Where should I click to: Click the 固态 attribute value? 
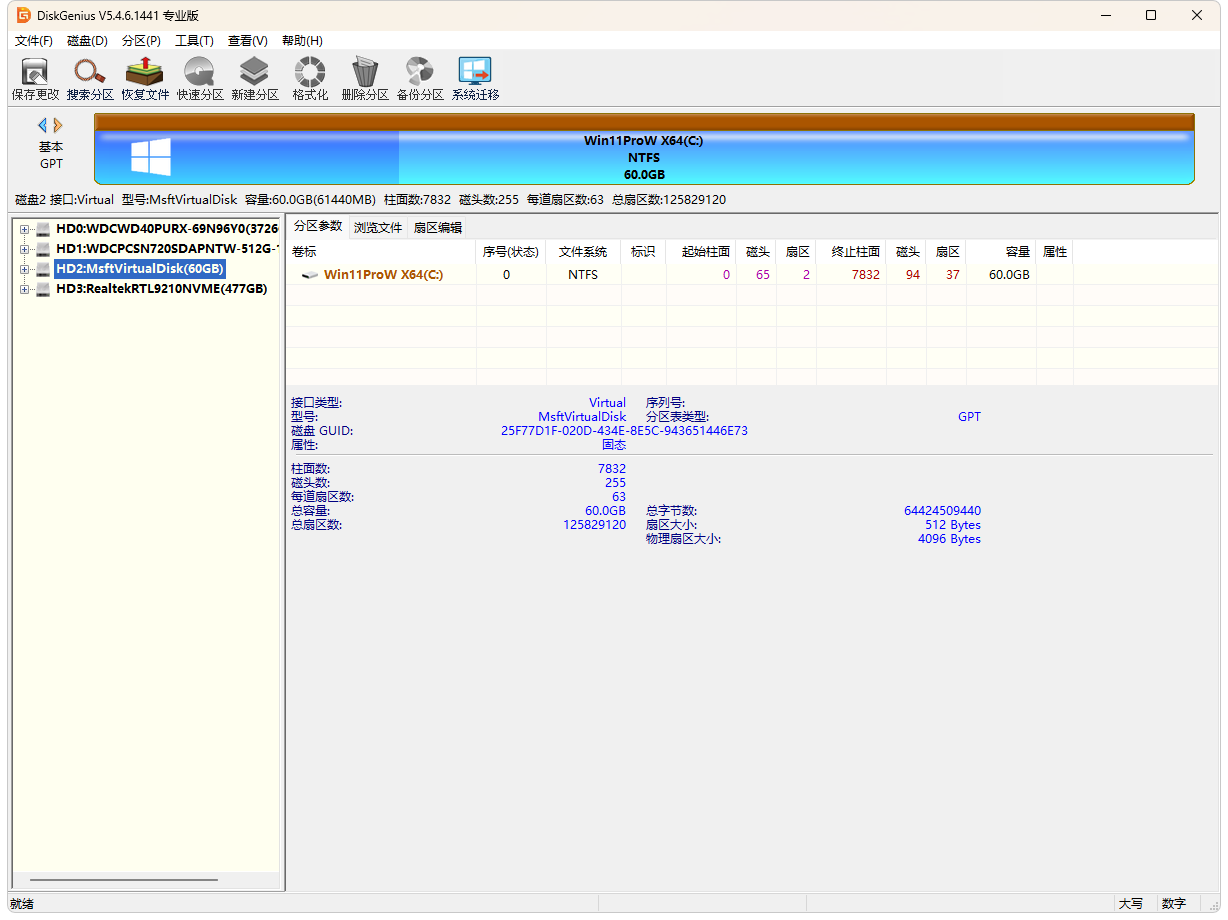[614, 445]
